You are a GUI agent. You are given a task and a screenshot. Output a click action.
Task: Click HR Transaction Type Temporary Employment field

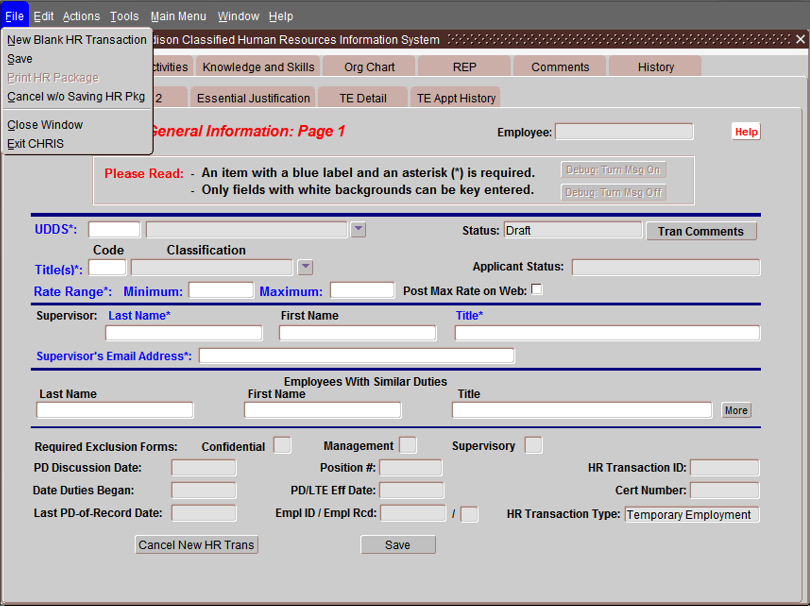point(692,515)
